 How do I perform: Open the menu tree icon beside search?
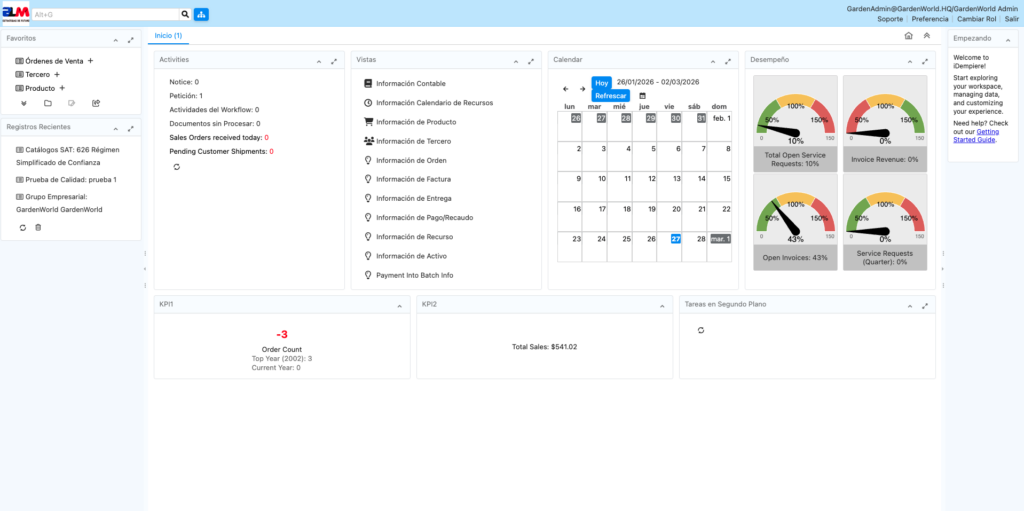click(x=201, y=15)
